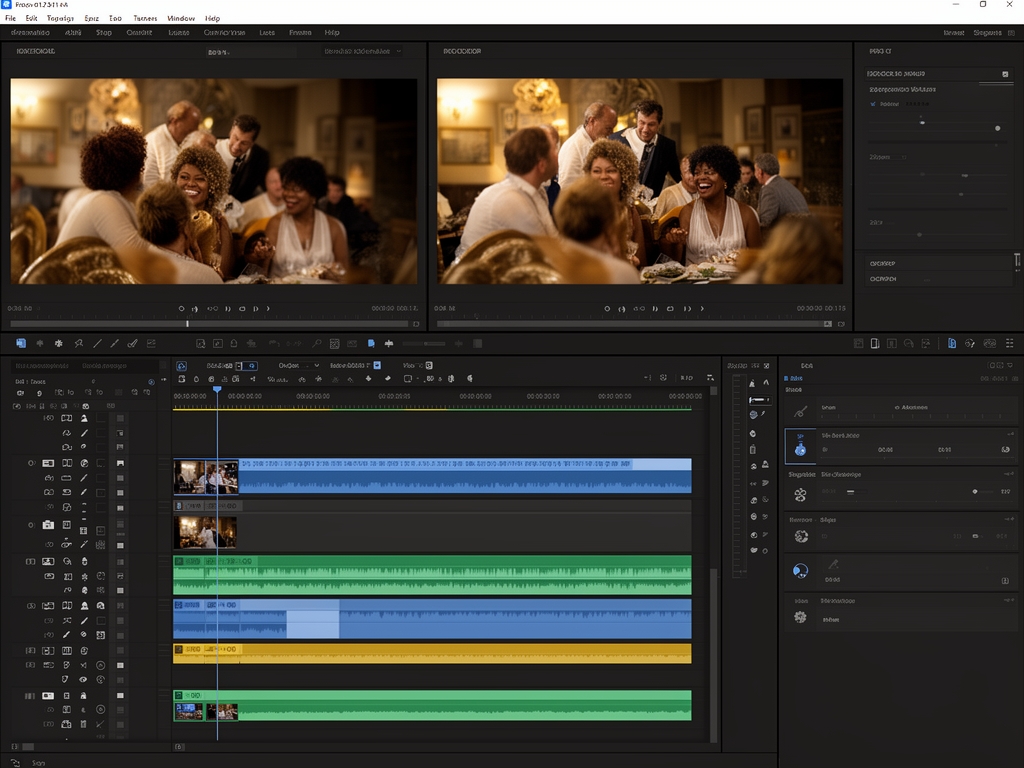Toggle the blue checkbox on the first effect row
The width and height of the screenshot is (1024, 768).
pyautogui.click(x=873, y=104)
